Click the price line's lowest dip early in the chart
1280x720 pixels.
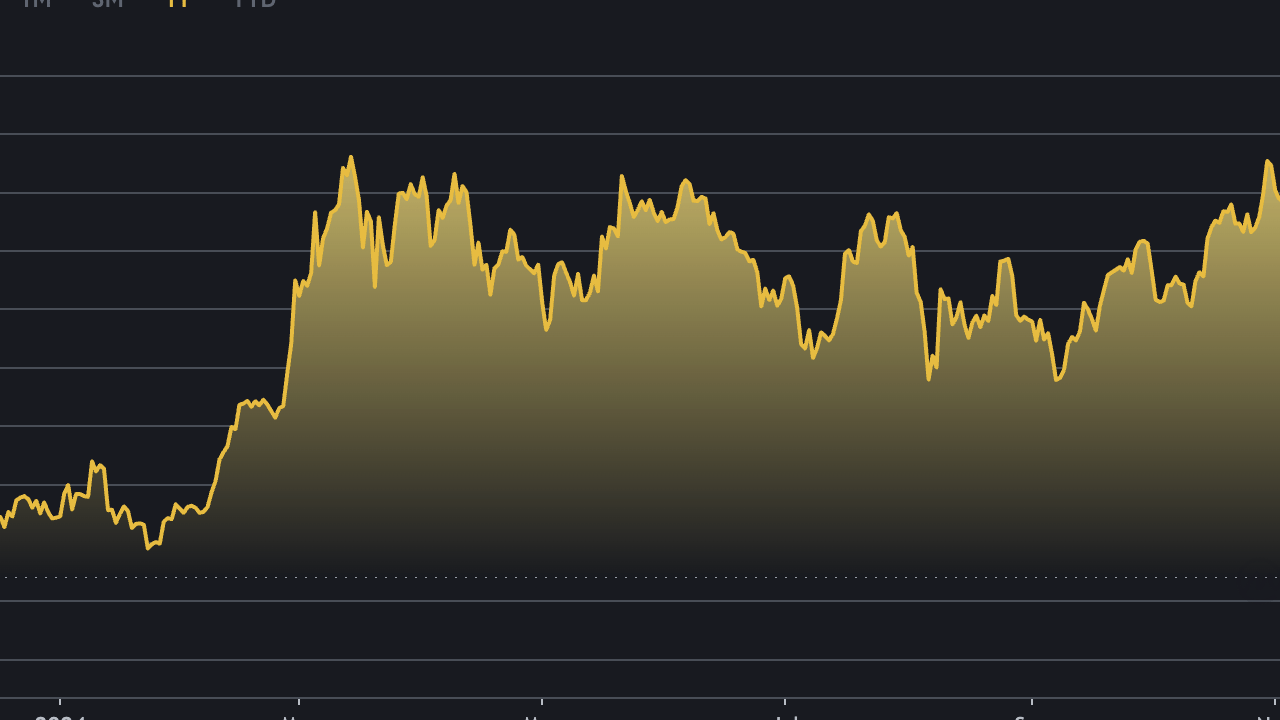click(x=148, y=547)
